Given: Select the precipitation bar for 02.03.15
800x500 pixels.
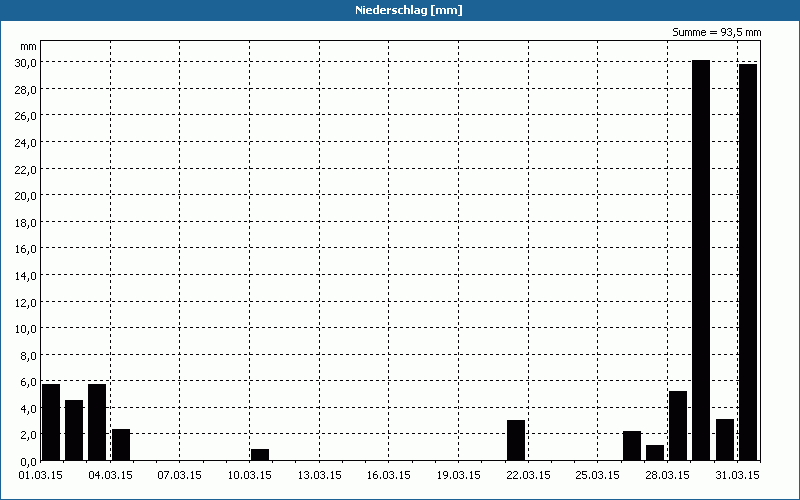Looking at the screenshot, I should pyautogui.click(x=74, y=430).
